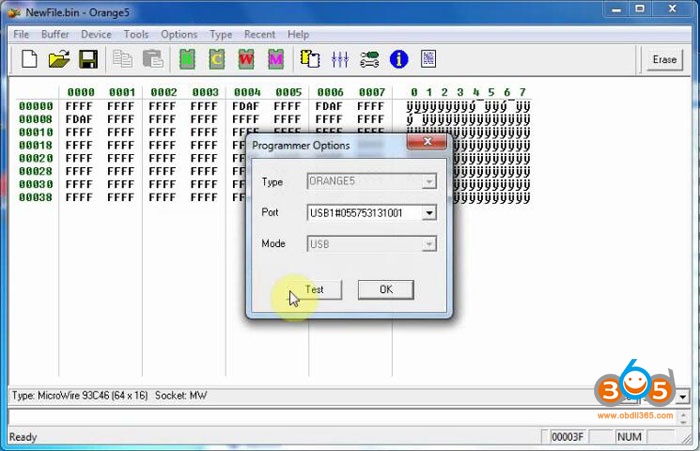
Task: Expand the Port USB1 dropdown
Action: coord(429,213)
